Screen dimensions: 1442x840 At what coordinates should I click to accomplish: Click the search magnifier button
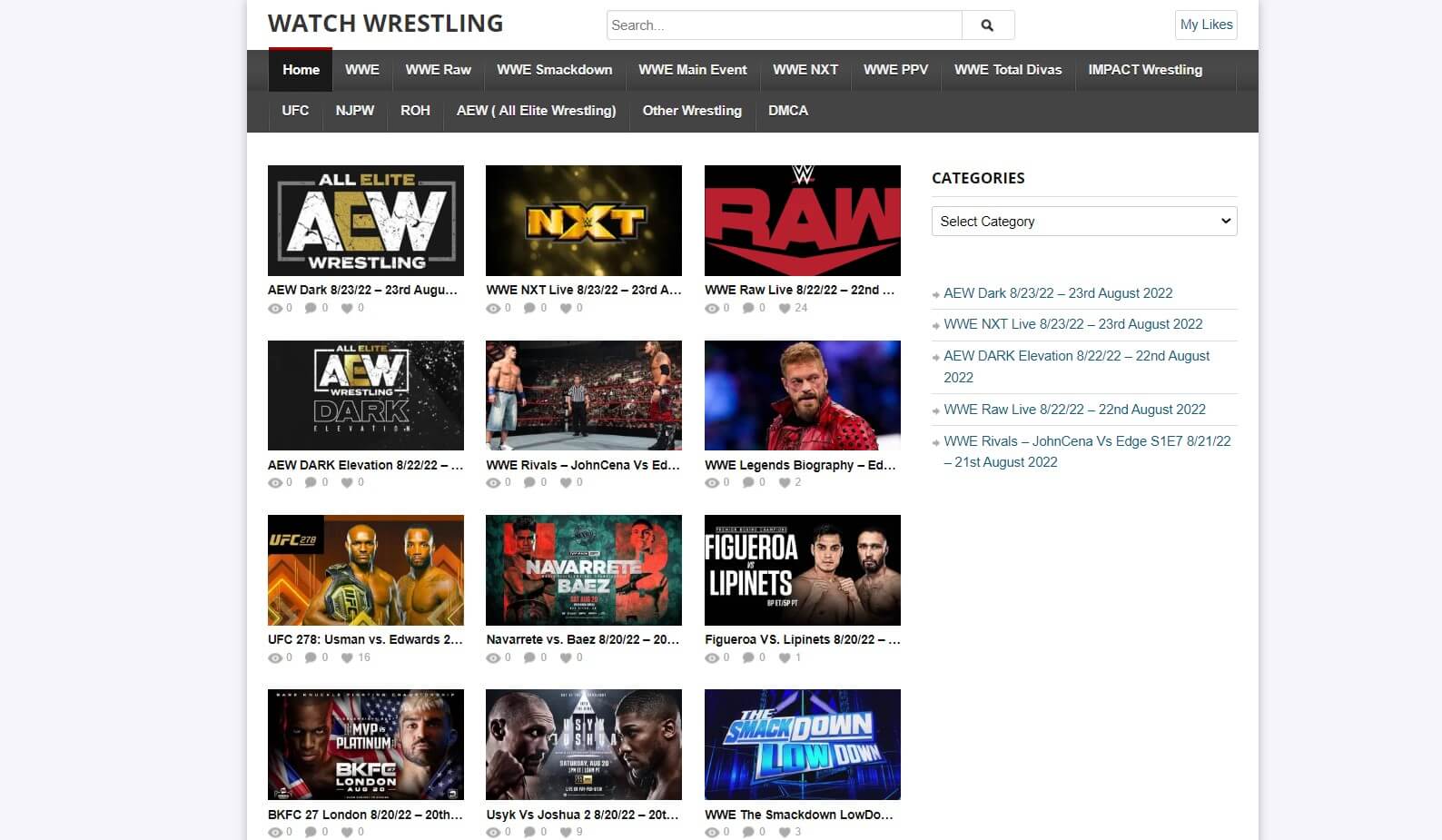[x=988, y=25]
